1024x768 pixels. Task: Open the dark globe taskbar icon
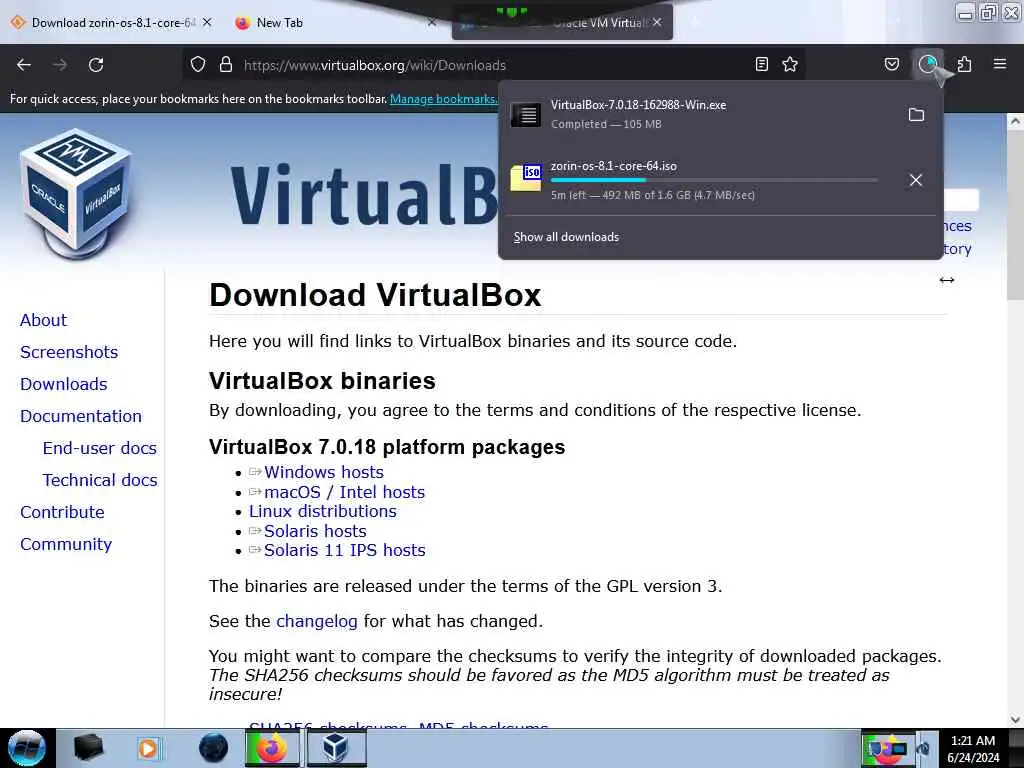point(214,748)
